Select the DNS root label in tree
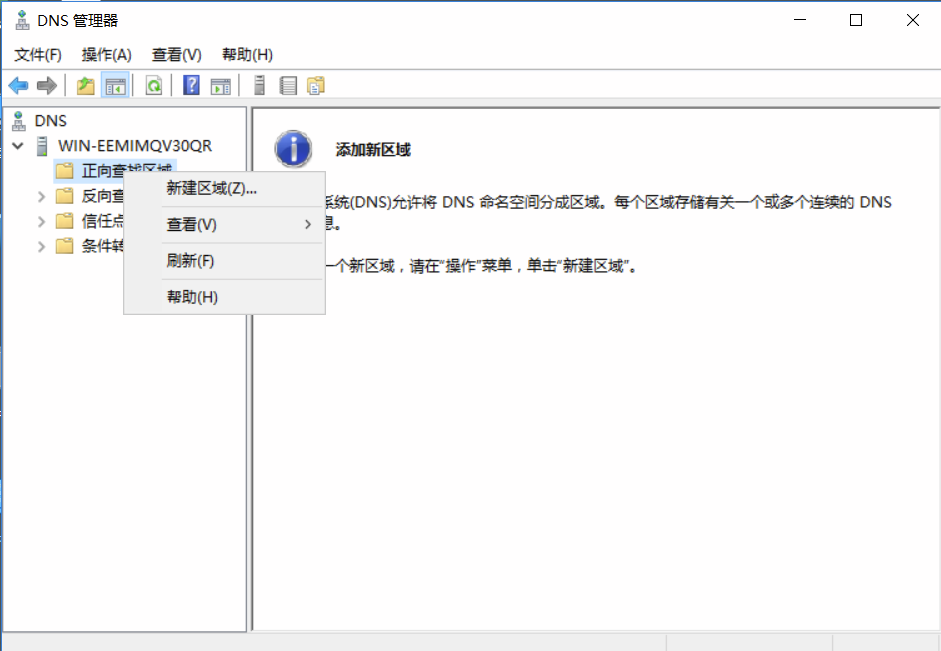 point(50,121)
